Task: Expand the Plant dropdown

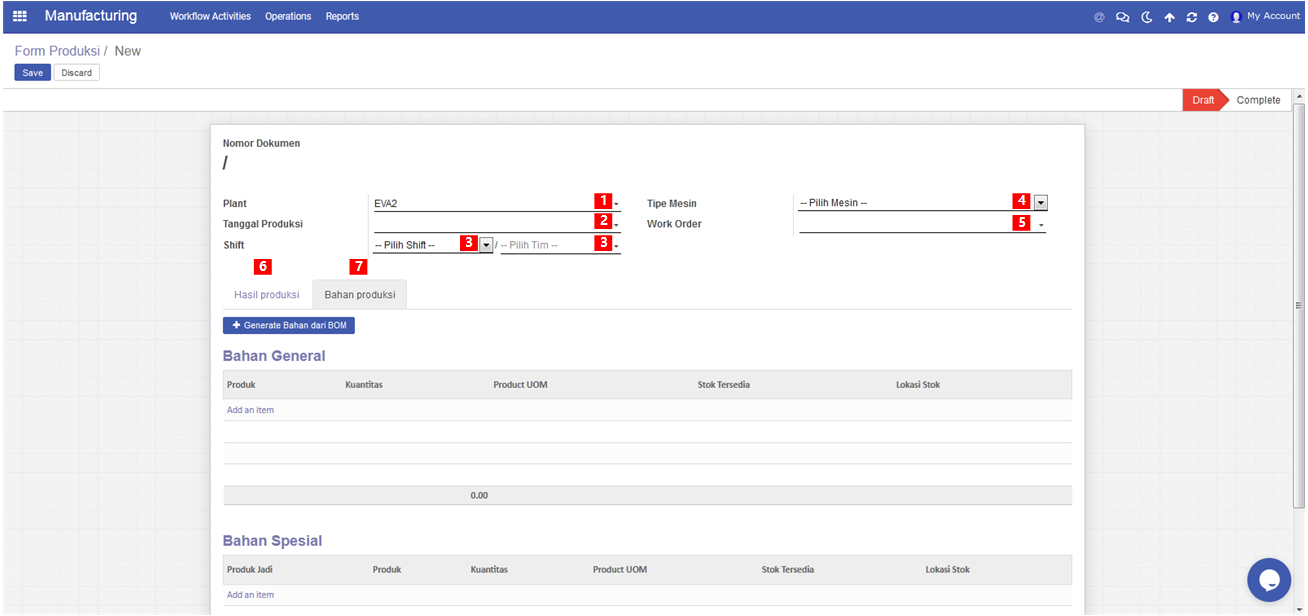Action: click(x=616, y=204)
